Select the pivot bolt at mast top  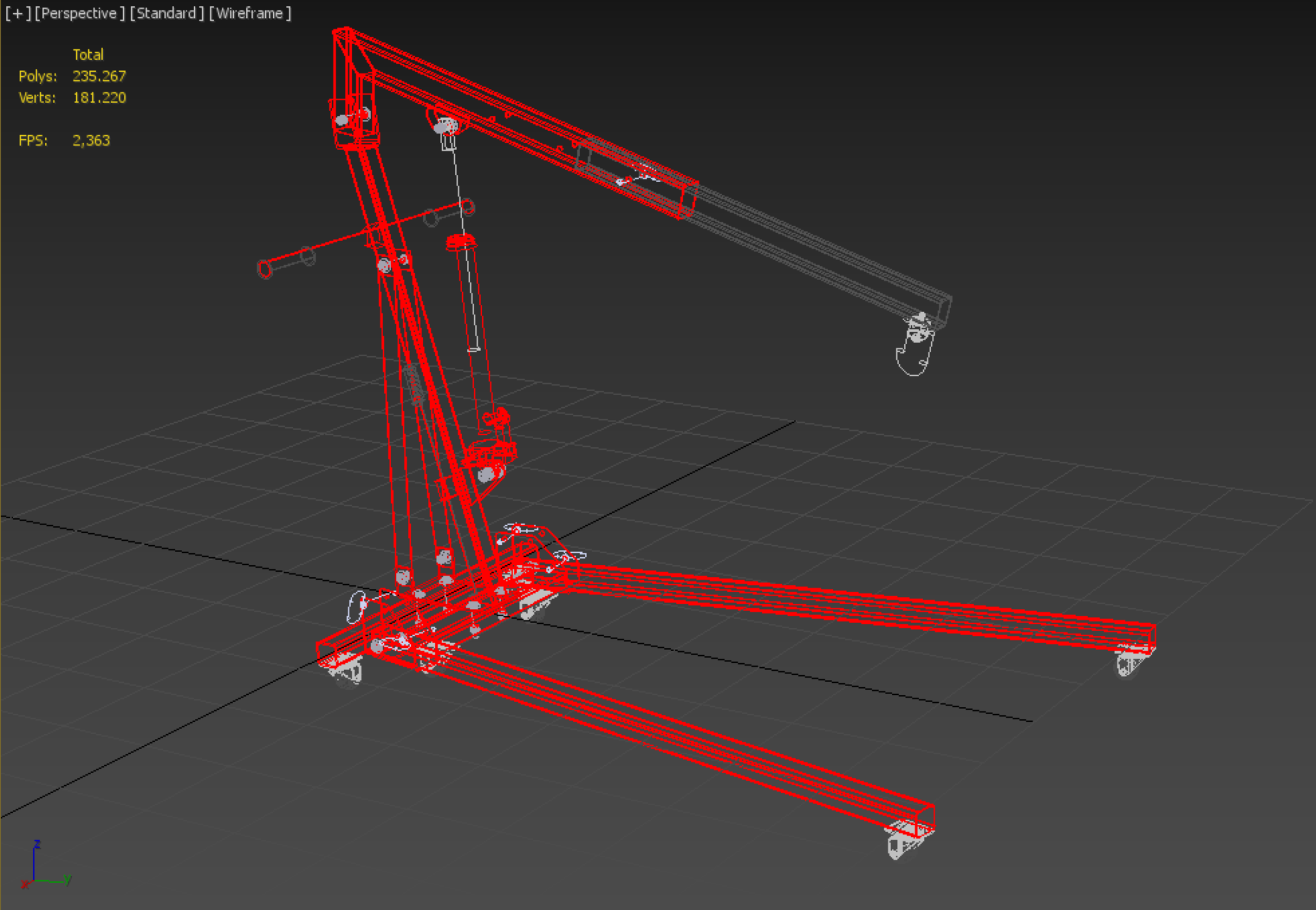pyautogui.click(x=342, y=120)
